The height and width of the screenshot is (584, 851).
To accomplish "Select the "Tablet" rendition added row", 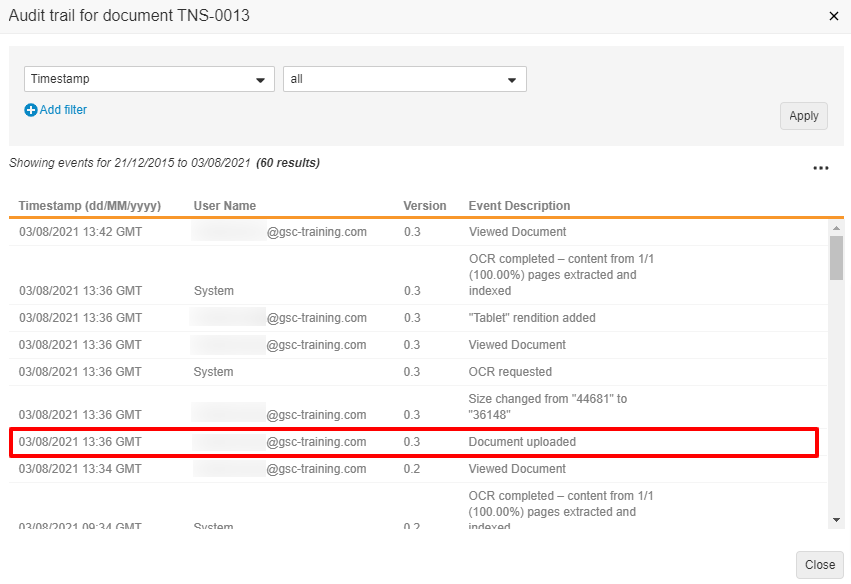I will pyautogui.click(x=414, y=318).
